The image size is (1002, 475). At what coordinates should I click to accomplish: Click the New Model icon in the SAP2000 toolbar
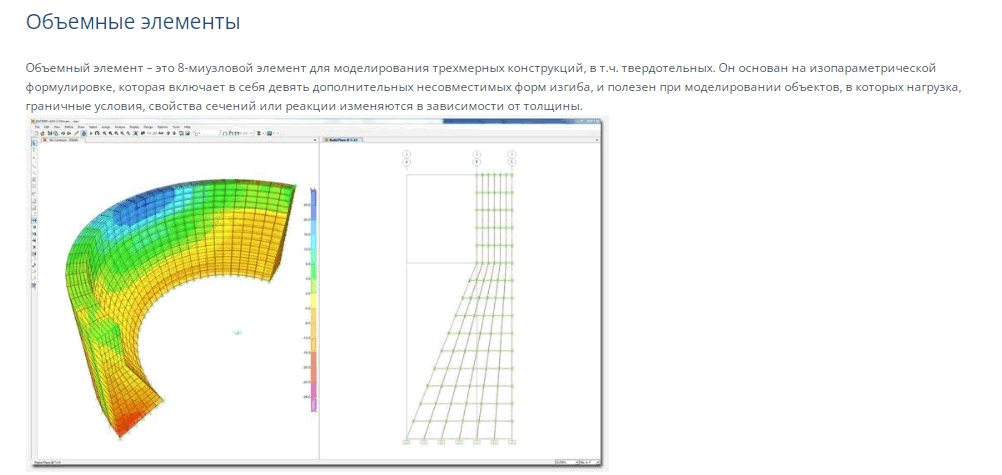(36, 133)
